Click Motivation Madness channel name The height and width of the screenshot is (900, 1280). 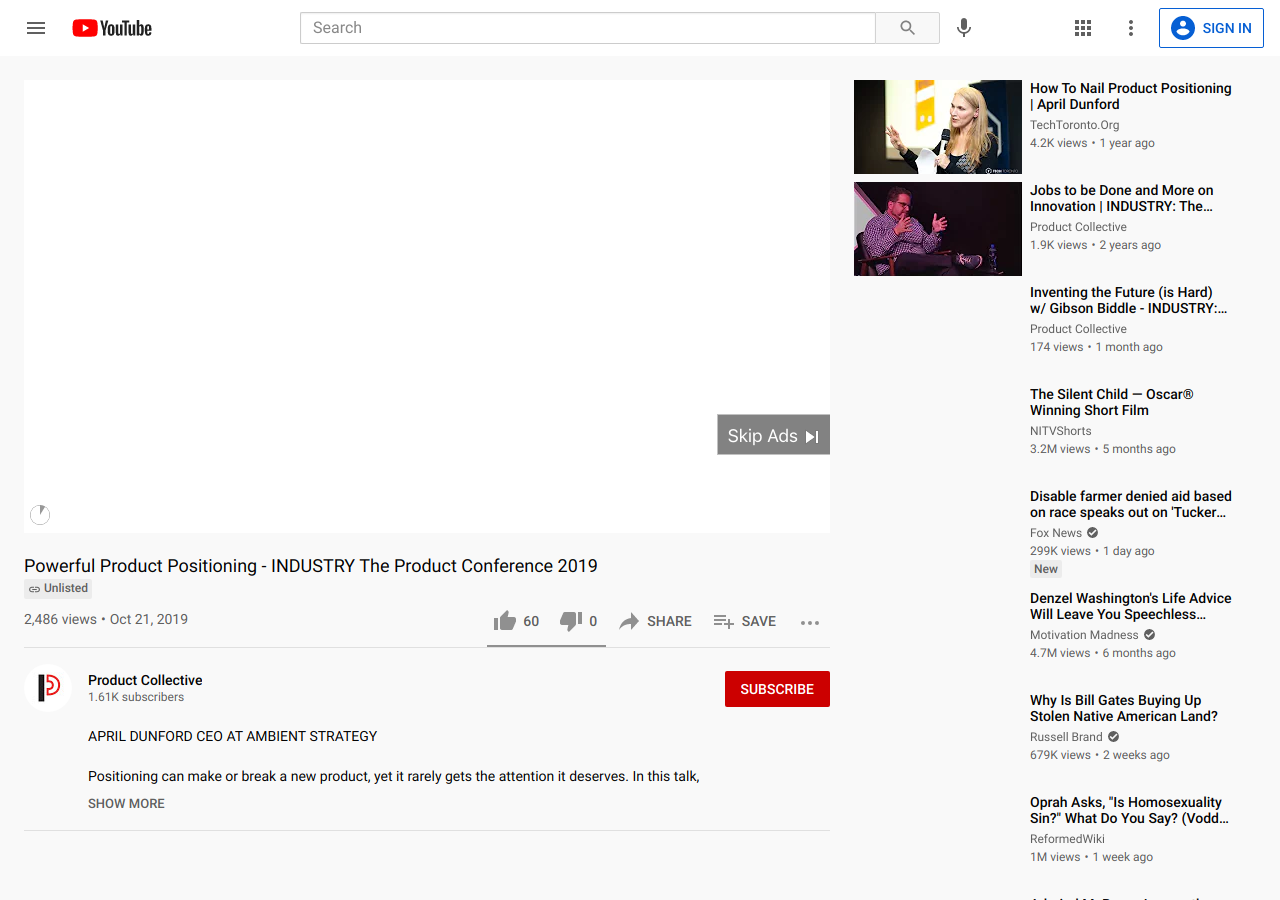pos(1084,635)
